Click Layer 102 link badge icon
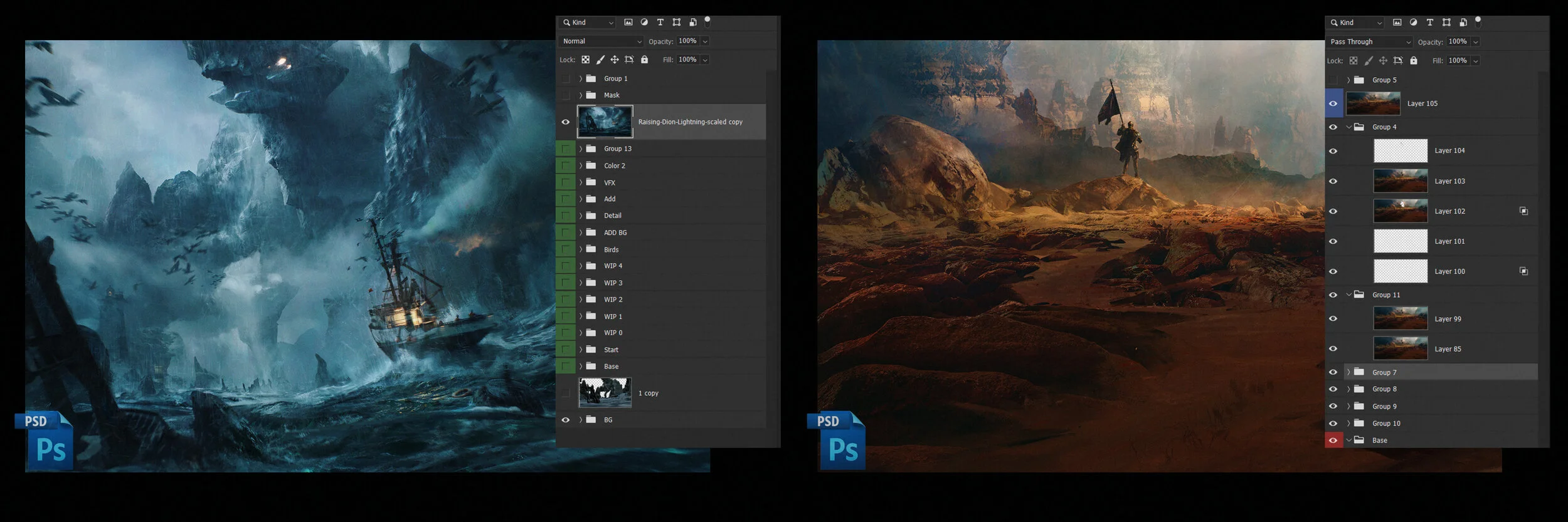Viewport: 1568px width, 522px height. tap(1523, 211)
